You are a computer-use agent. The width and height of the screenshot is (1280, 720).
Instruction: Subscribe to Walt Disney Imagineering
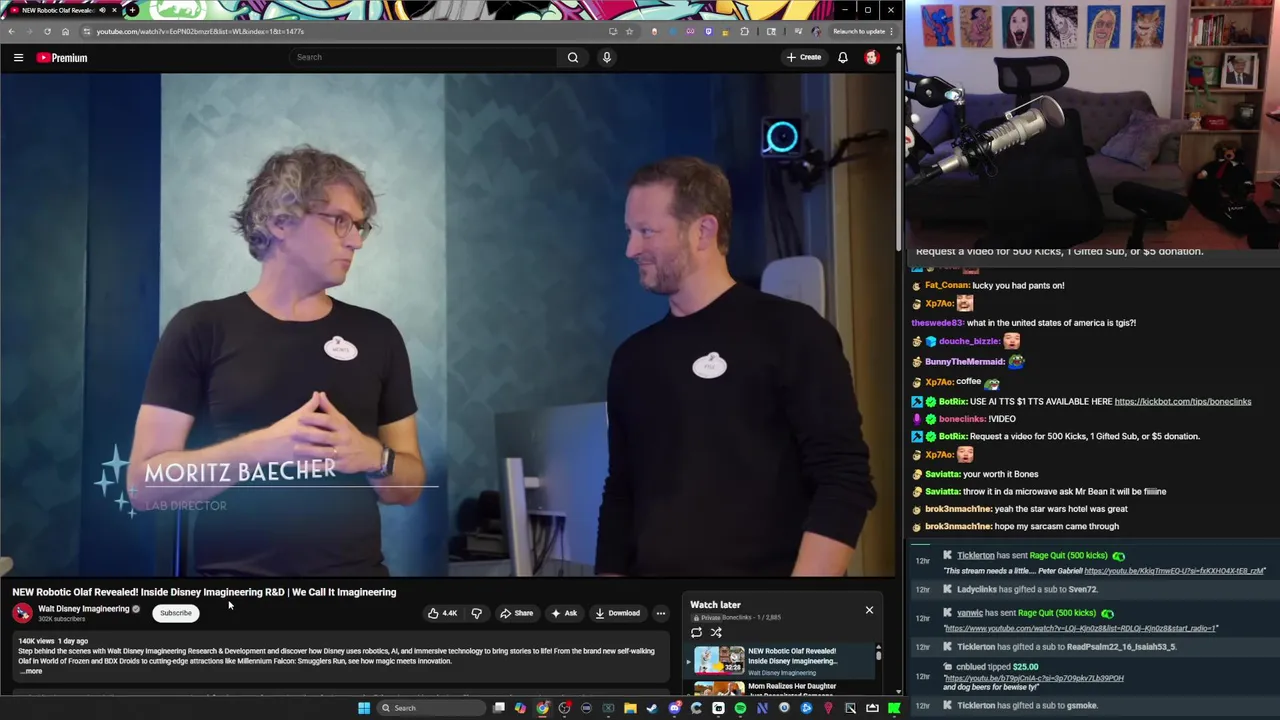pos(175,613)
